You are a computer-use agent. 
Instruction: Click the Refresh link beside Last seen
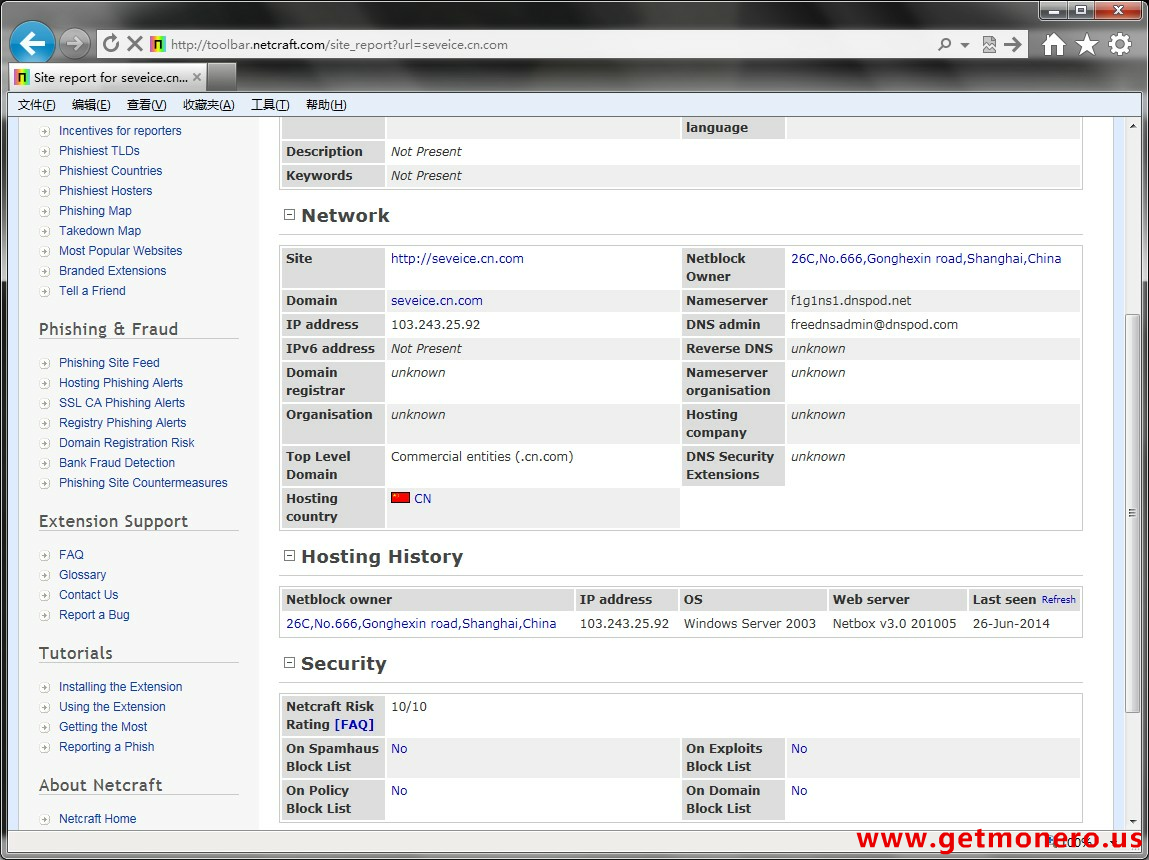(x=1058, y=600)
